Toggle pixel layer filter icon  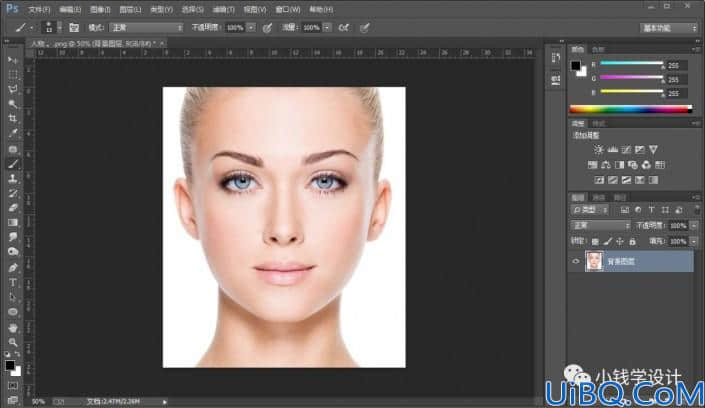[625, 210]
